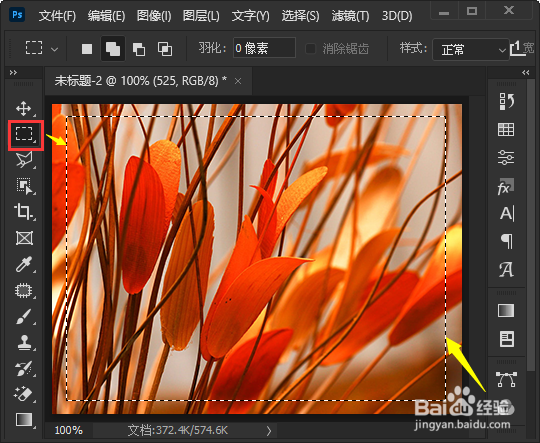The height and width of the screenshot is (443, 540).
Task: Choose the Add to selection mode
Action: (x=113, y=49)
